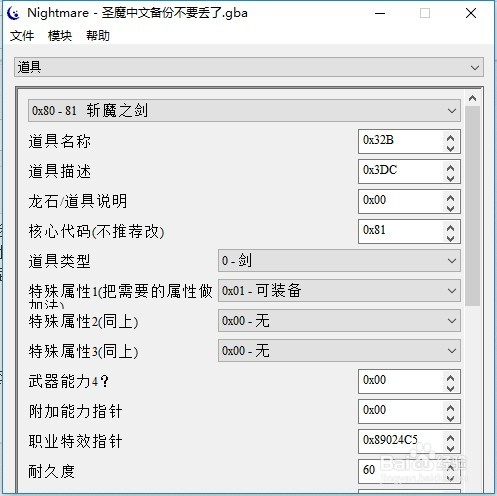This screenshot has width=497, height=496.
Task: Decrease 核心代码 value with down arrow
Action: click(x=450, y=238)
